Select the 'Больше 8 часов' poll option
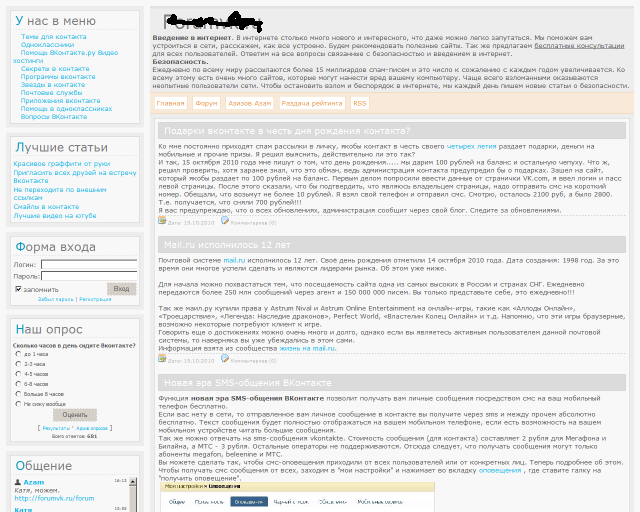Viewport: 640px width, 512px height. [20, 393]
